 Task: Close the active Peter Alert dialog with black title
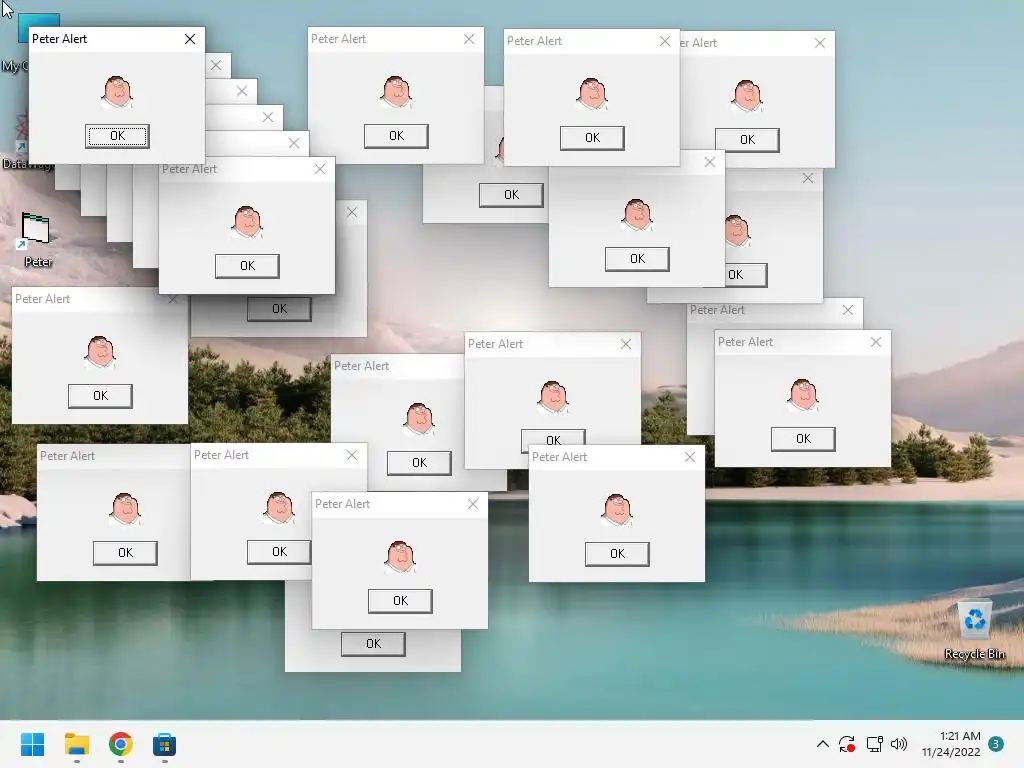click(190, 39)
